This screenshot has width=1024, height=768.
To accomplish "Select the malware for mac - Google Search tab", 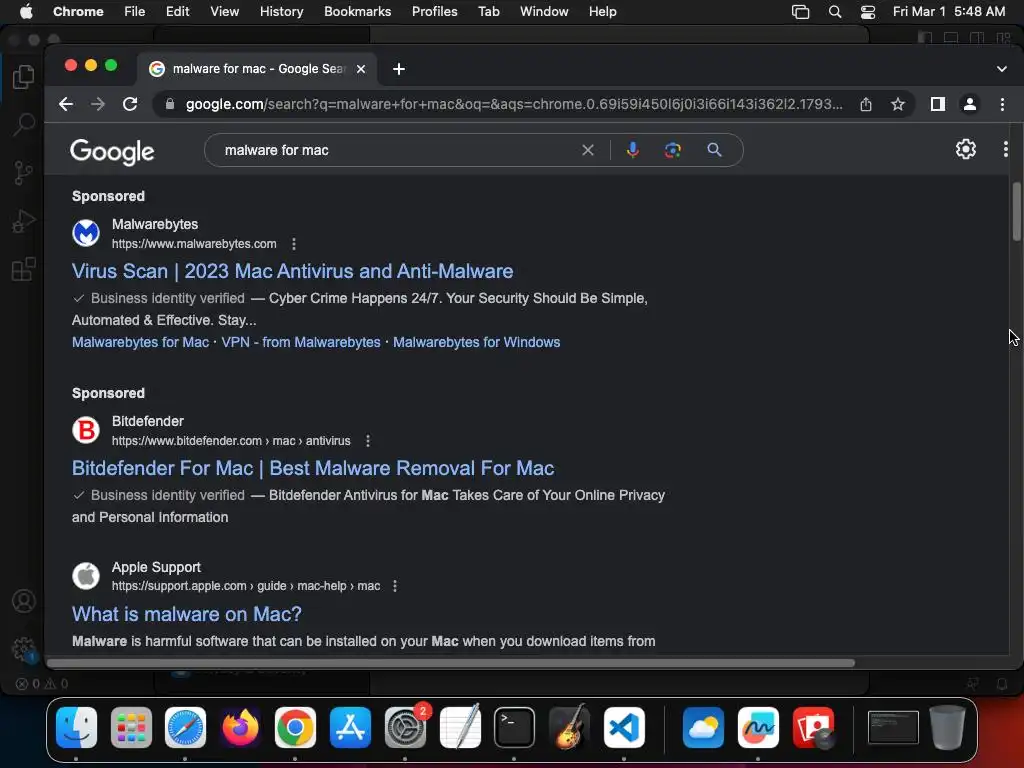I will (257, 69).
